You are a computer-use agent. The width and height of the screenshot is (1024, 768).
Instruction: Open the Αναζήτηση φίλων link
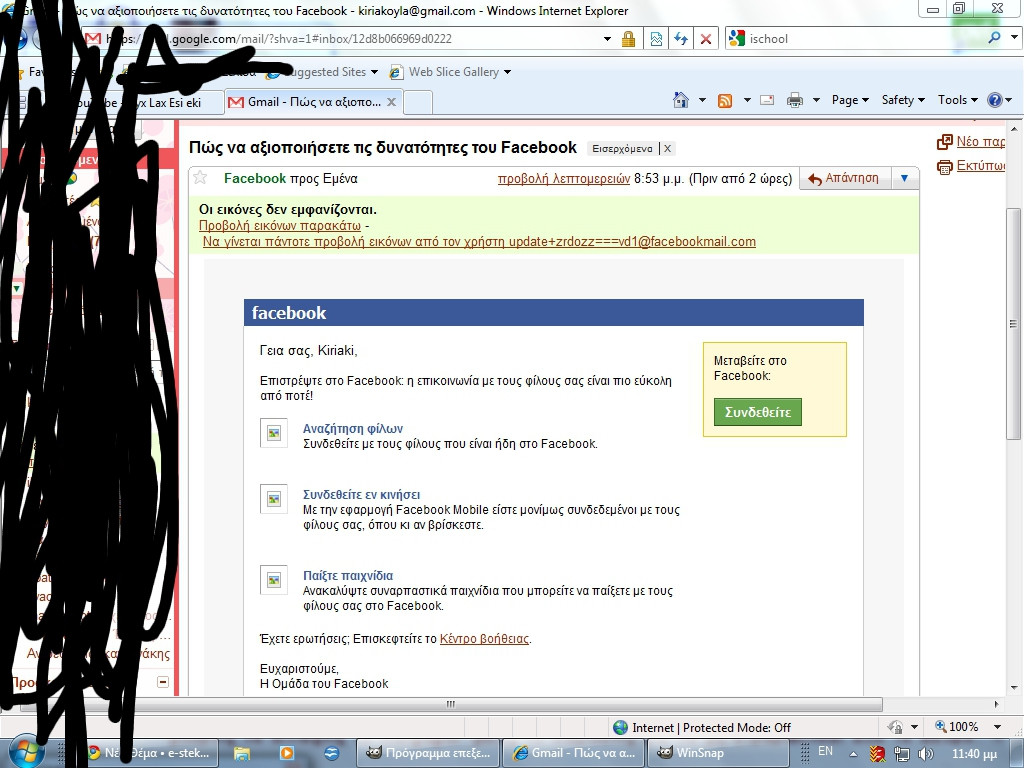point(353,428)
